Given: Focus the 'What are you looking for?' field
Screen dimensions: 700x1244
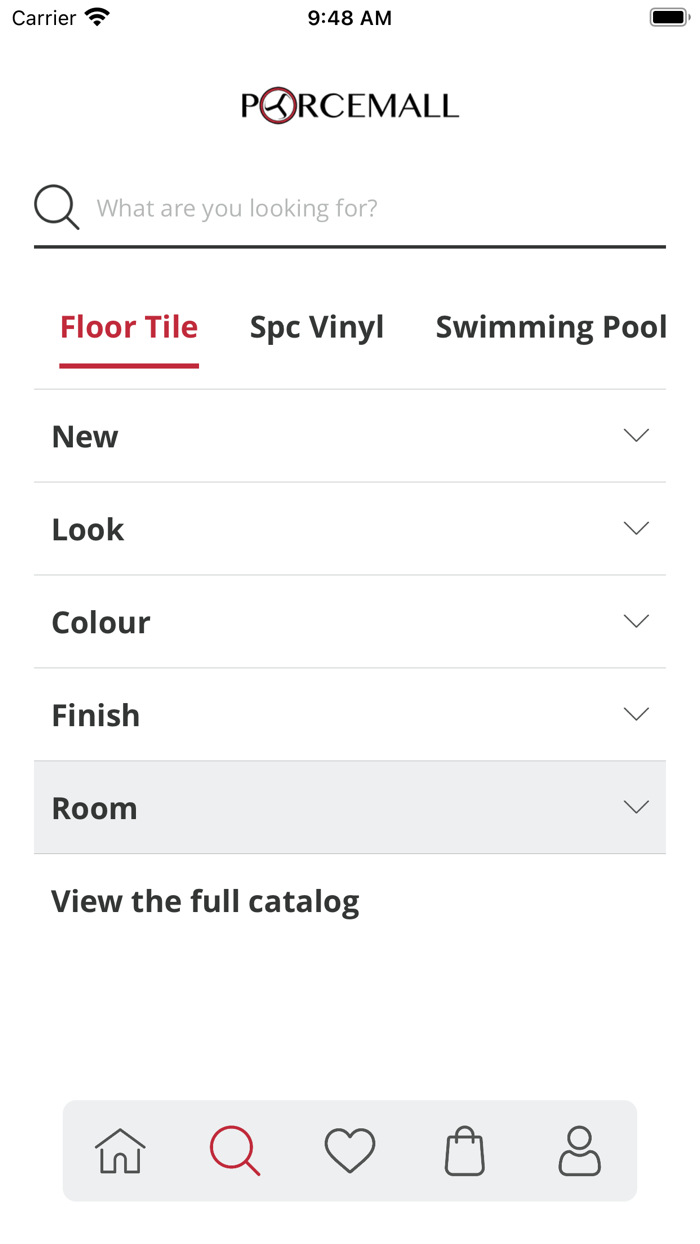Looking at the screenshot, I should [370, 208].
